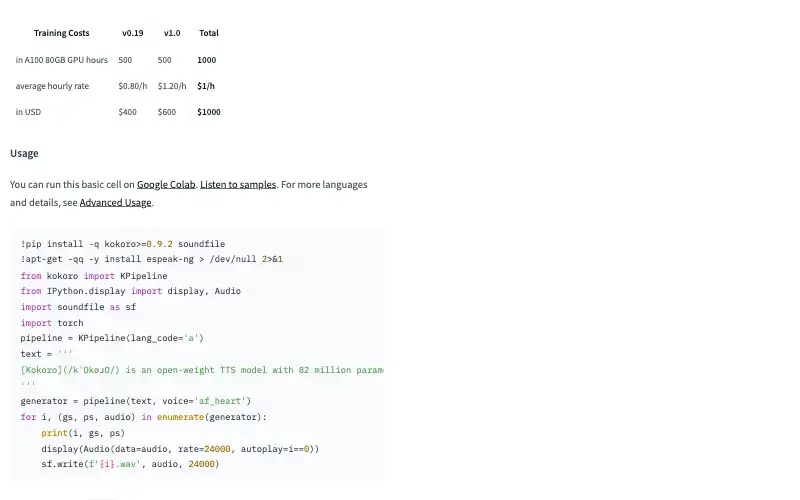800x500 pixels.
Task: Click the generator = pipeline(text, voice) line
Action: (136, 401)
